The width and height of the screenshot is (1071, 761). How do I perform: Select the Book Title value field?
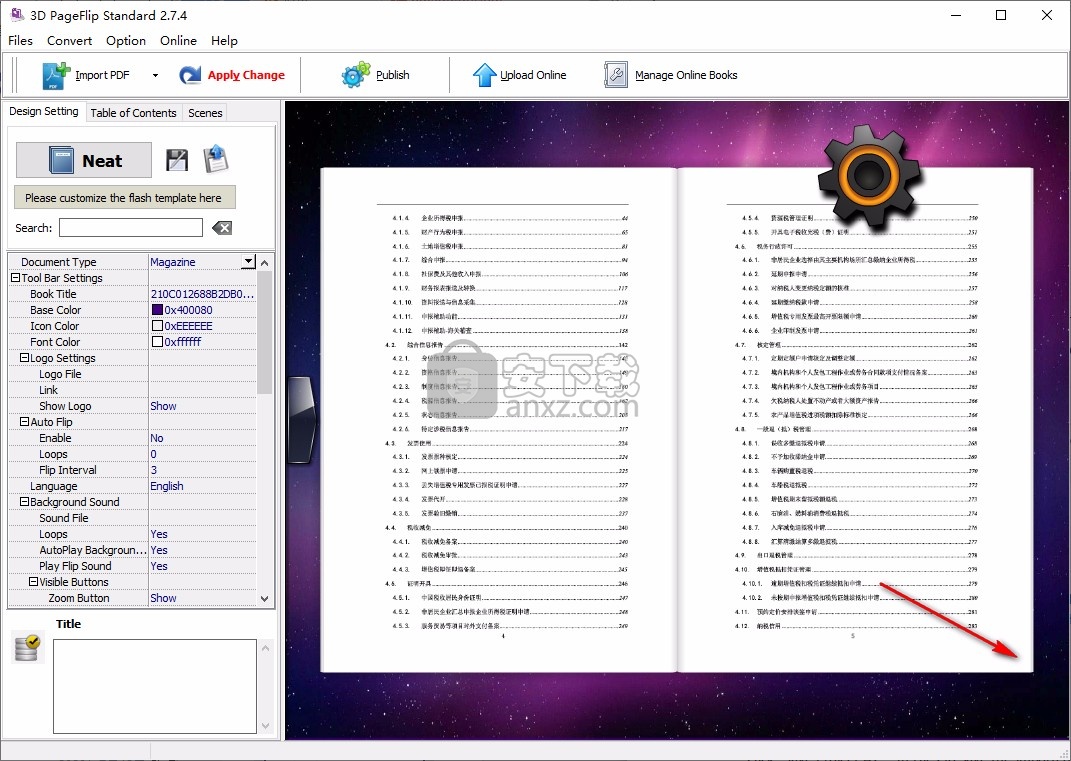click(202, 294)
